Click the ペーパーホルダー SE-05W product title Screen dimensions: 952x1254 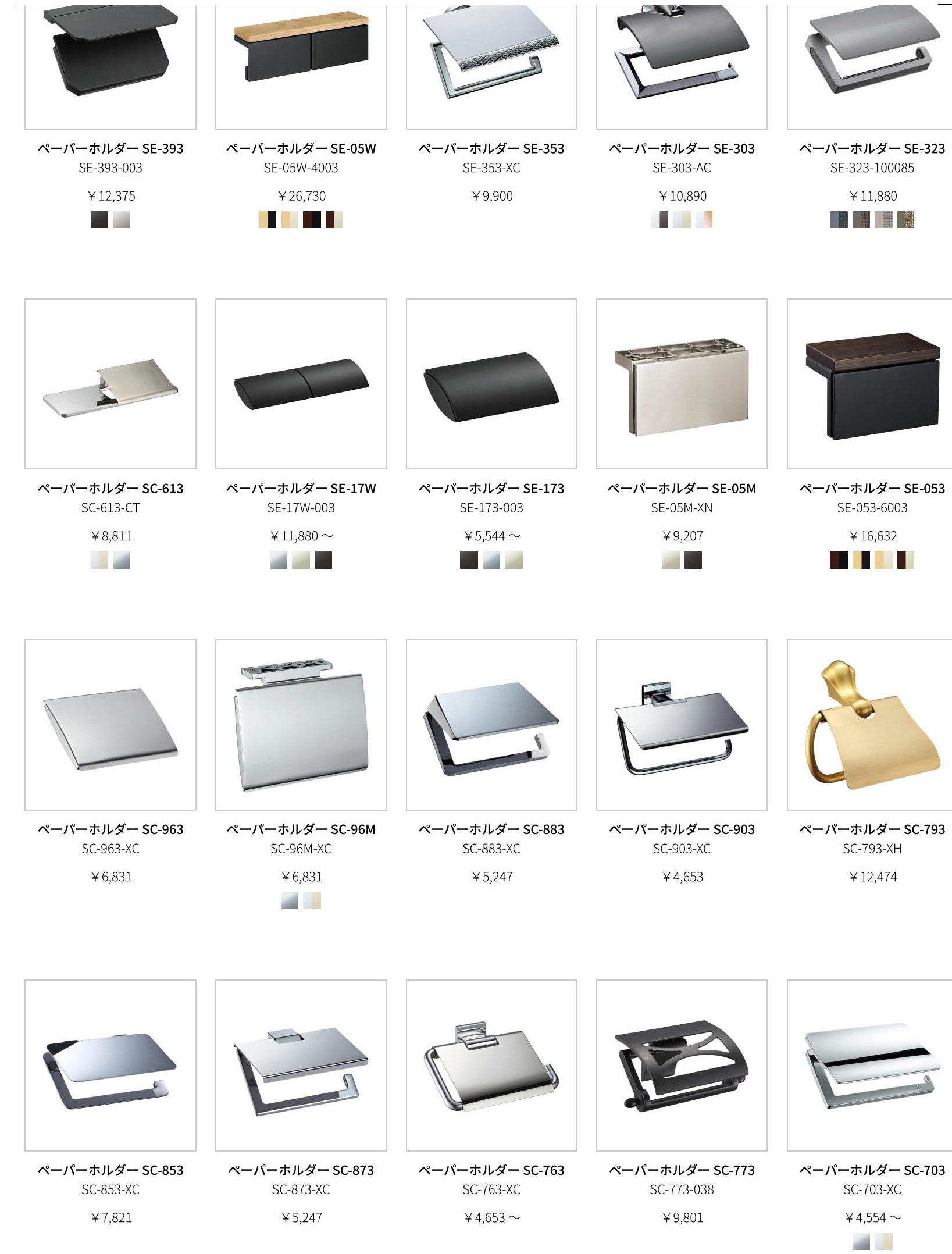[301, 149]
